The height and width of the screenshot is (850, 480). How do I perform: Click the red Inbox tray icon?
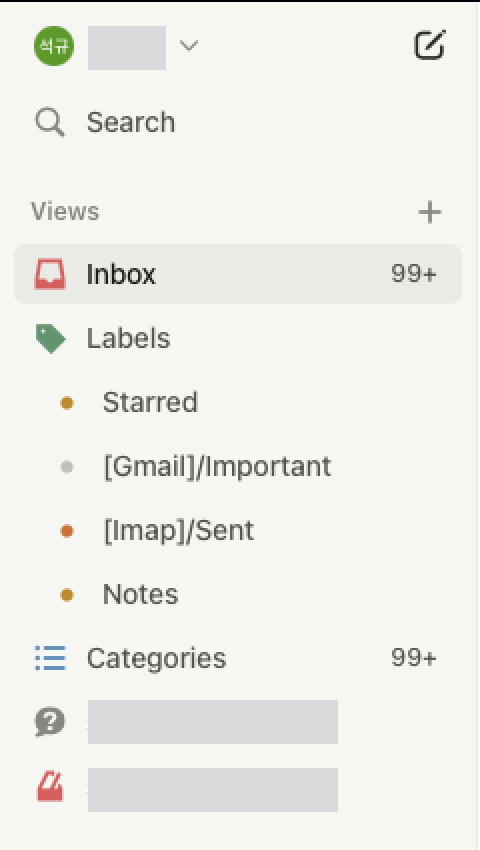tap(50, 274)
